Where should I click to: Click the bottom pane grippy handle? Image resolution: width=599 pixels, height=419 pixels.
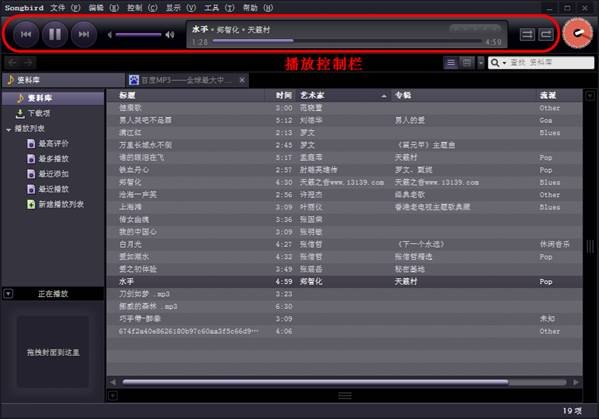point(345,396)
